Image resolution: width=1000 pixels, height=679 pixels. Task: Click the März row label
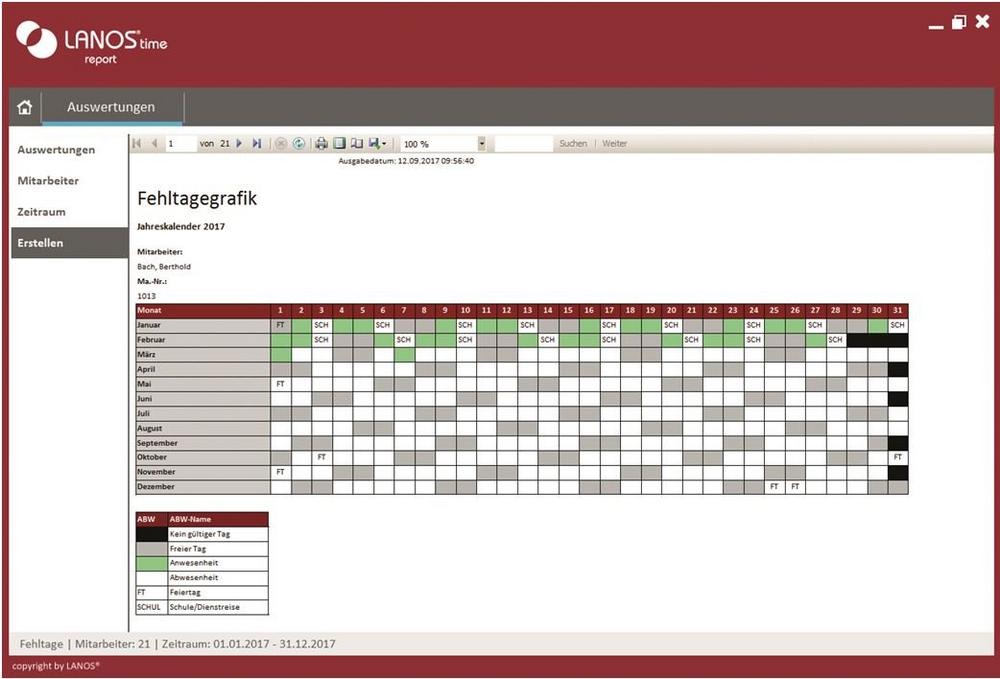203,354
